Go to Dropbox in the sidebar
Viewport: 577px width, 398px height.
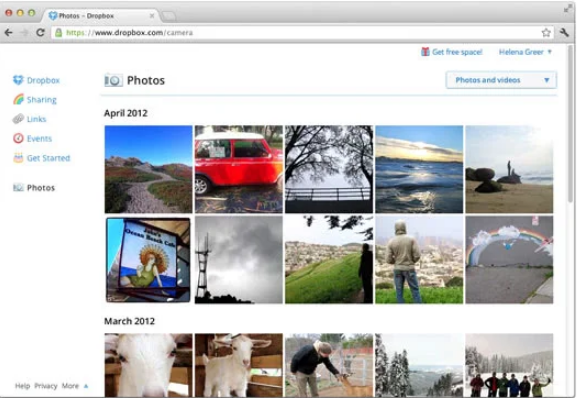coord(43,80)
